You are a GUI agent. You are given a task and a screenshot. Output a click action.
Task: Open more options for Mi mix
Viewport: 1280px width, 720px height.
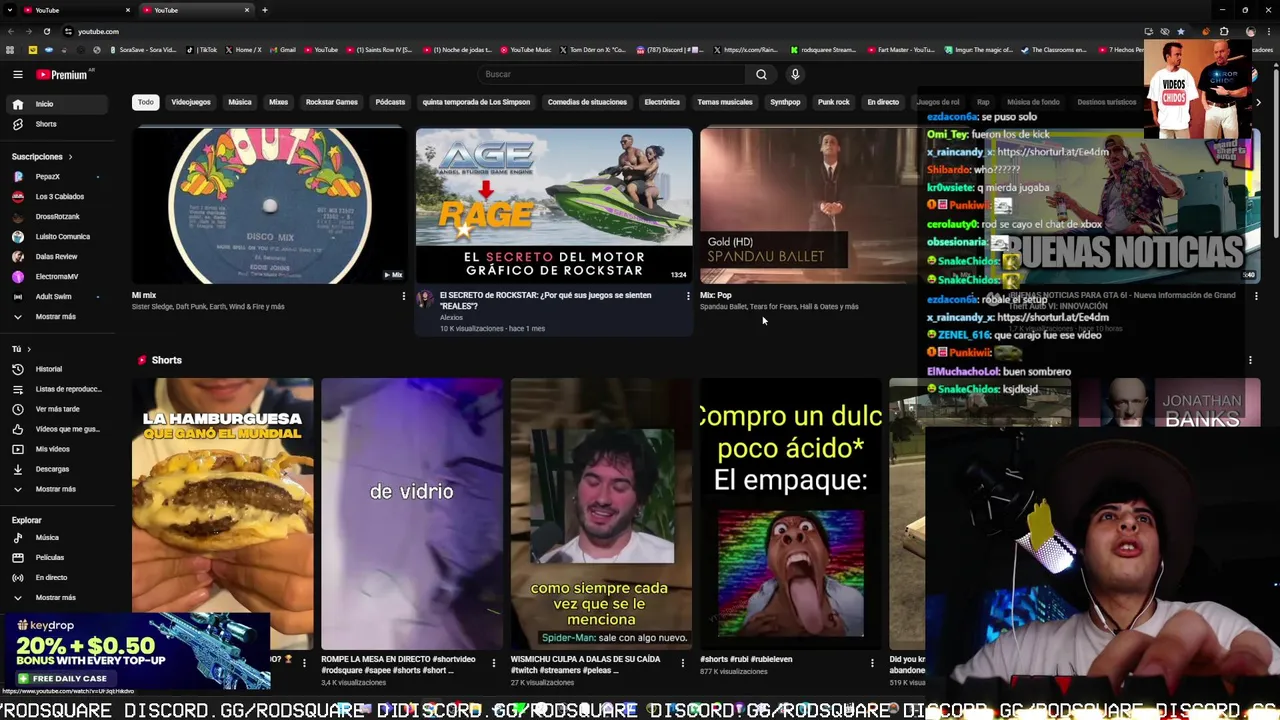(x=403, y=296)
